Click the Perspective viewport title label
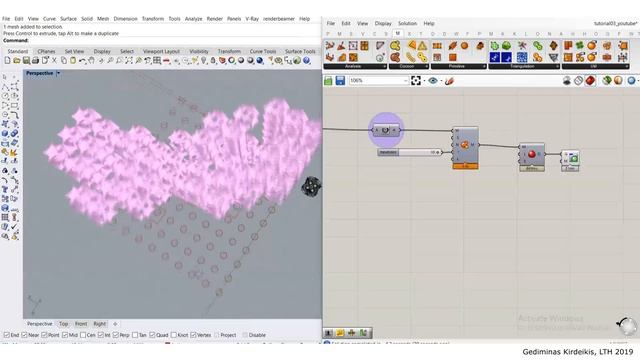Image resolution: width=640 pixels, height=360 pixels. (40, 73)
